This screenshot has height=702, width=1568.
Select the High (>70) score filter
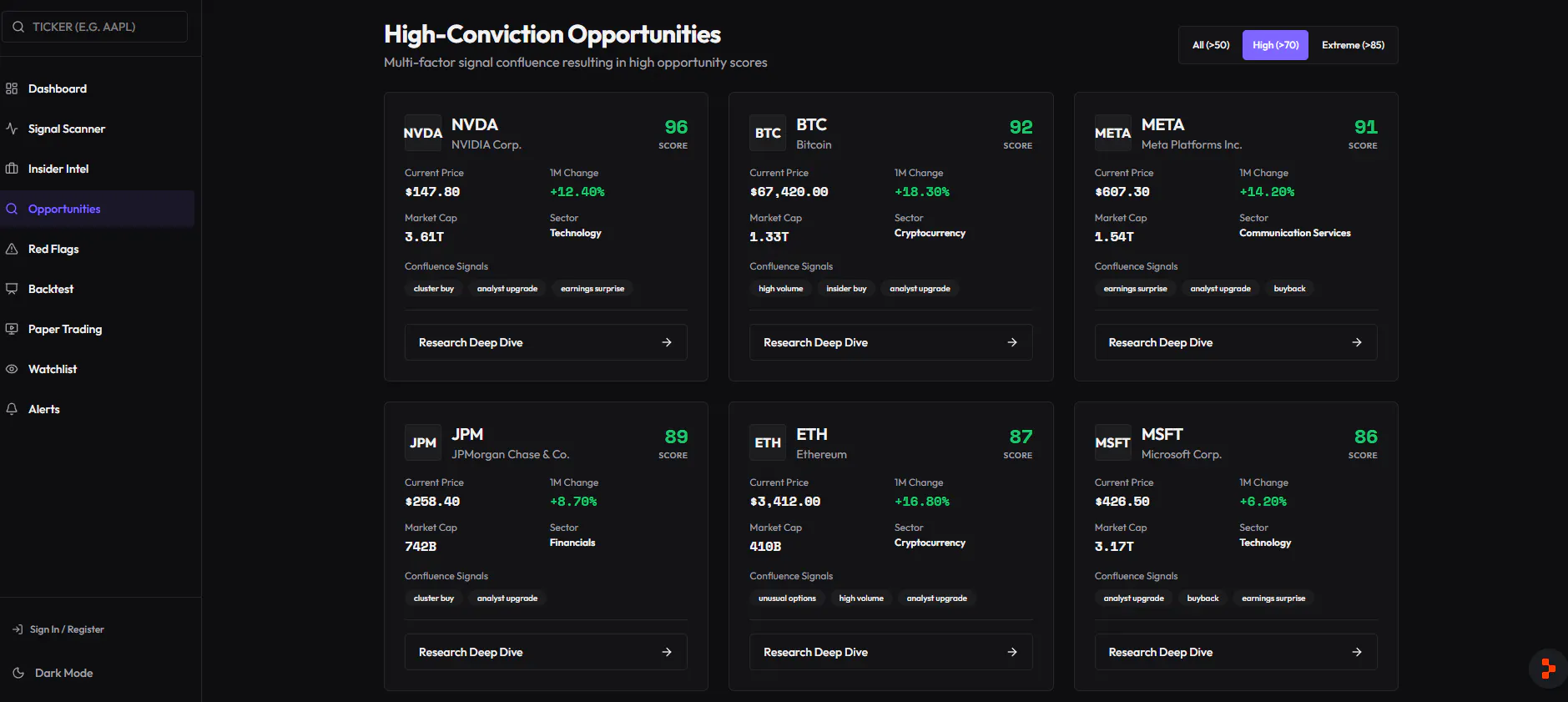[x=1275, y=45]
